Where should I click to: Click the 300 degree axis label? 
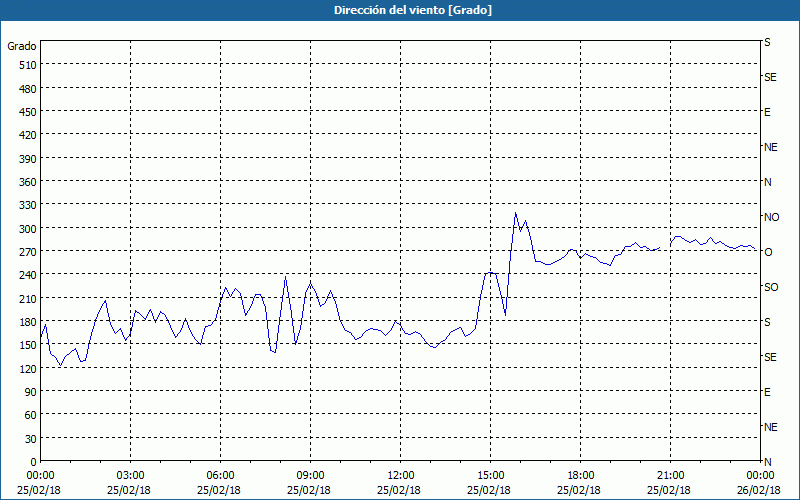[28, 229]
